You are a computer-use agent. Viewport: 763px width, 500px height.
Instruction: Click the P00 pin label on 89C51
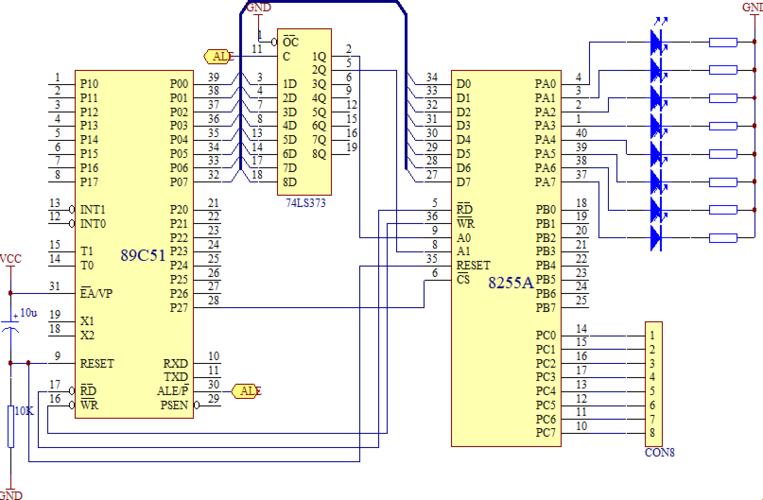point(179,84)
